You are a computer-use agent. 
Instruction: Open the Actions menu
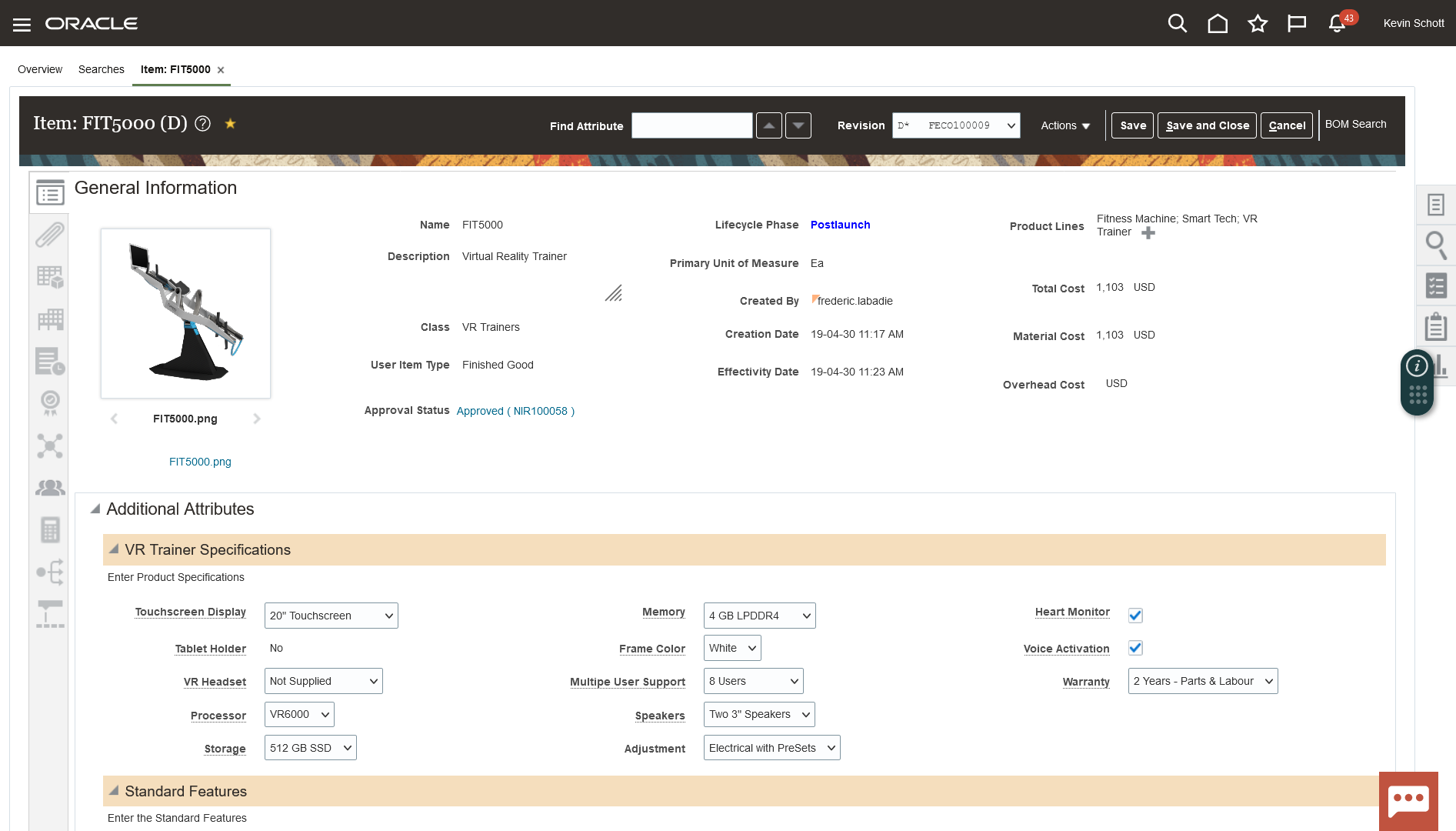click(1065, 125)
